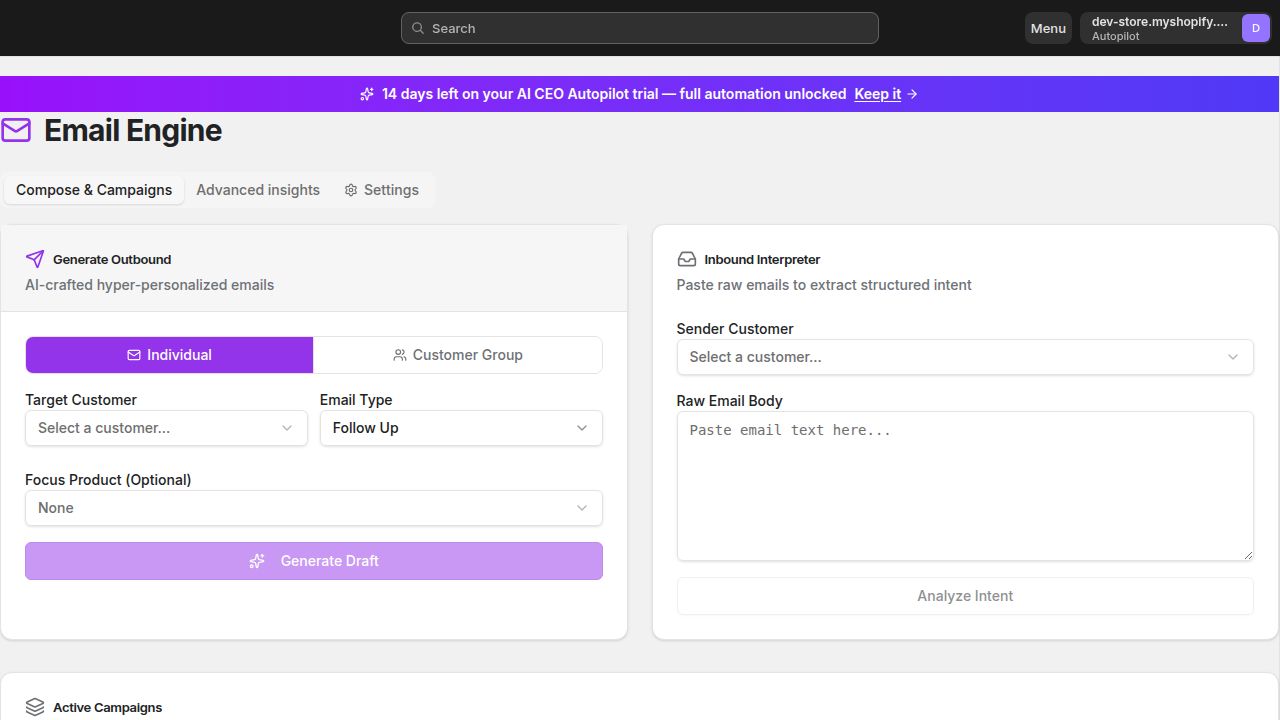Click the 'AI-crafted hyper-personalized emails' text

pos(149,285)
